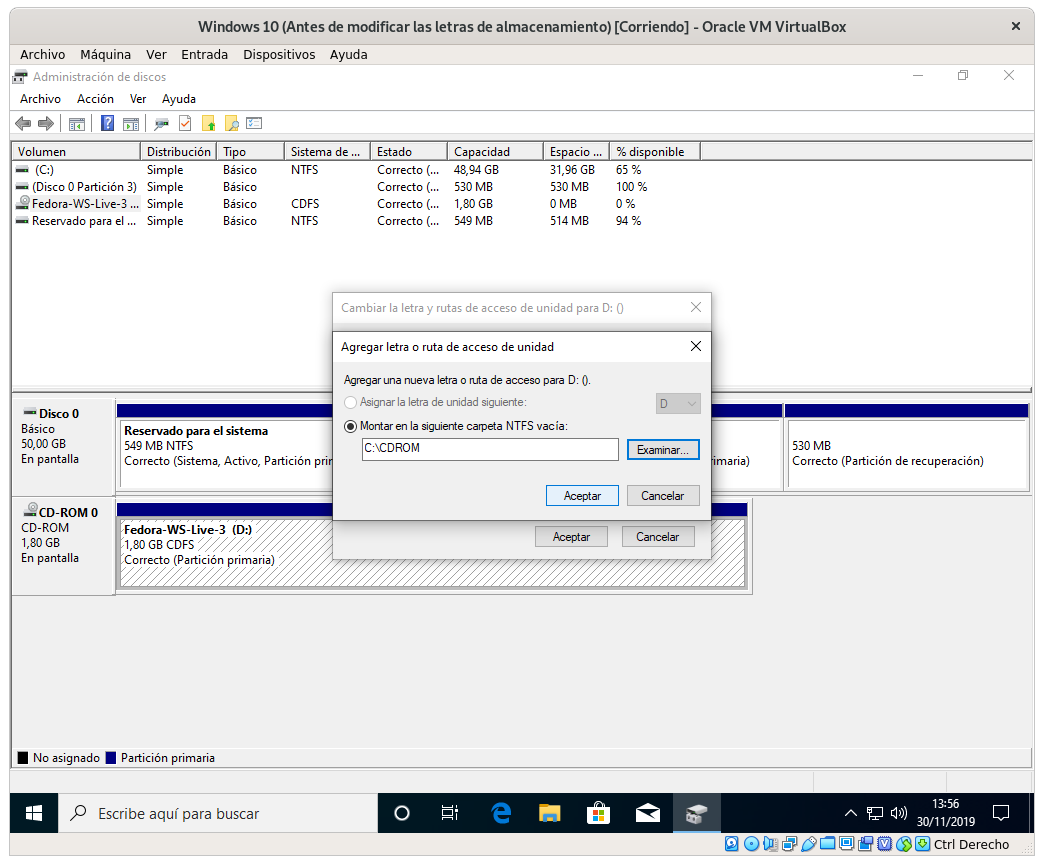Click Cancelar in the Agregar letra dialog
This screenshot has width=1044, height=865.
(x=662, y=496)
